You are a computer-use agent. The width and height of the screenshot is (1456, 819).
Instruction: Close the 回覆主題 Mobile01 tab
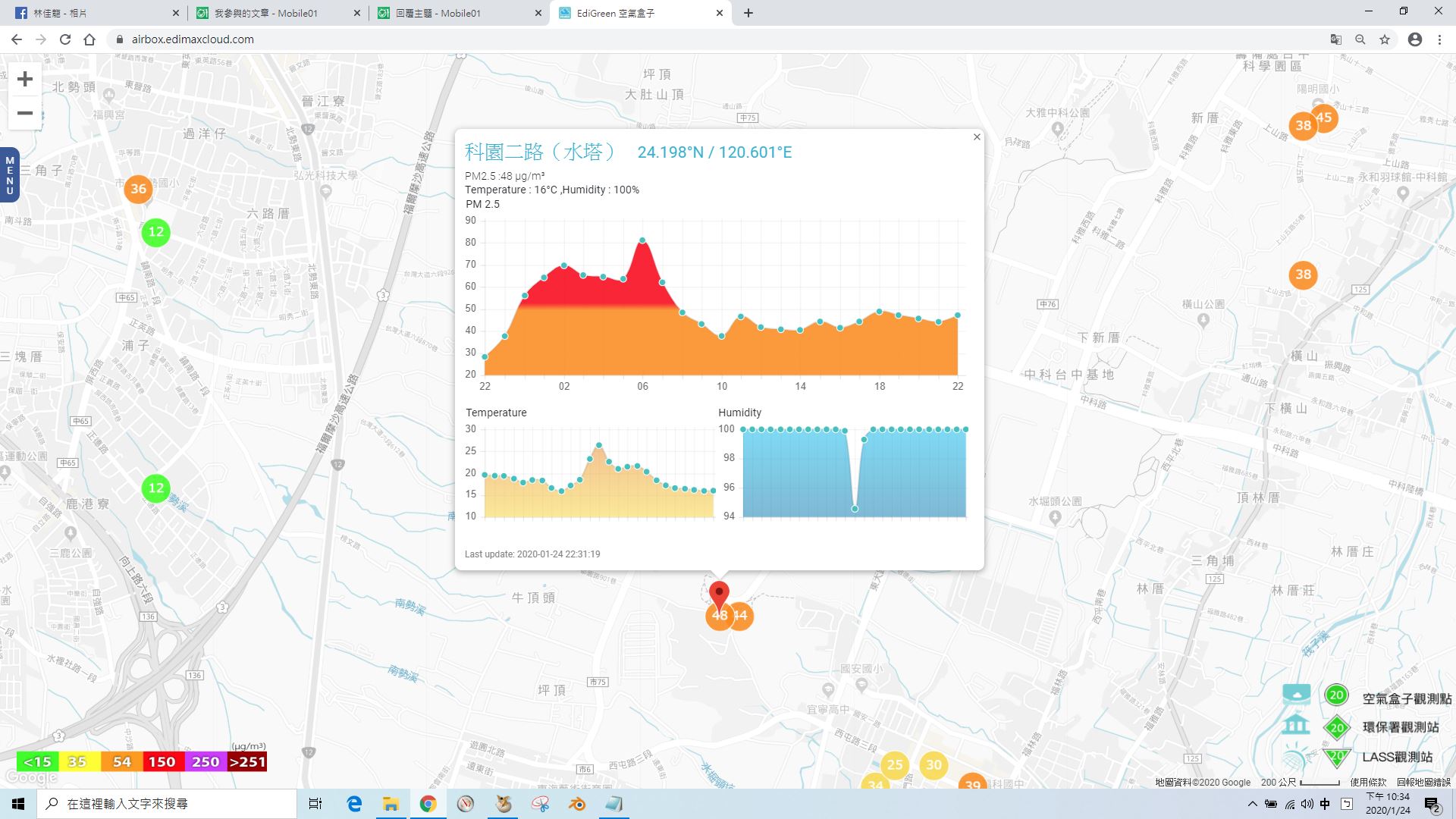coord(538,13)
